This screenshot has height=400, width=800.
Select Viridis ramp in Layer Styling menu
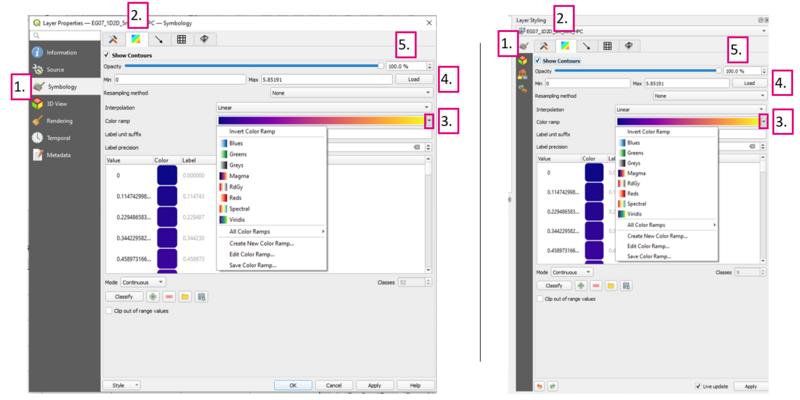(636, 213)
